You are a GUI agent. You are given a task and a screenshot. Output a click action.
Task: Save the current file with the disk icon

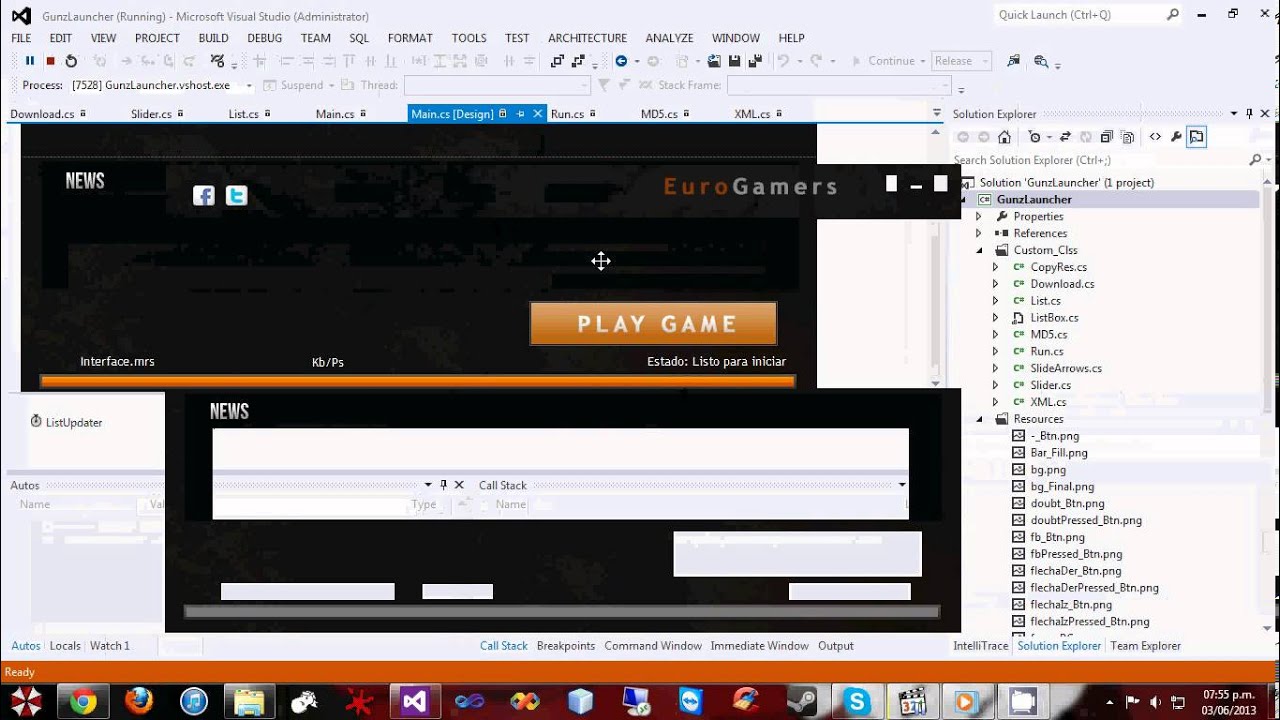tap(735, 61)
